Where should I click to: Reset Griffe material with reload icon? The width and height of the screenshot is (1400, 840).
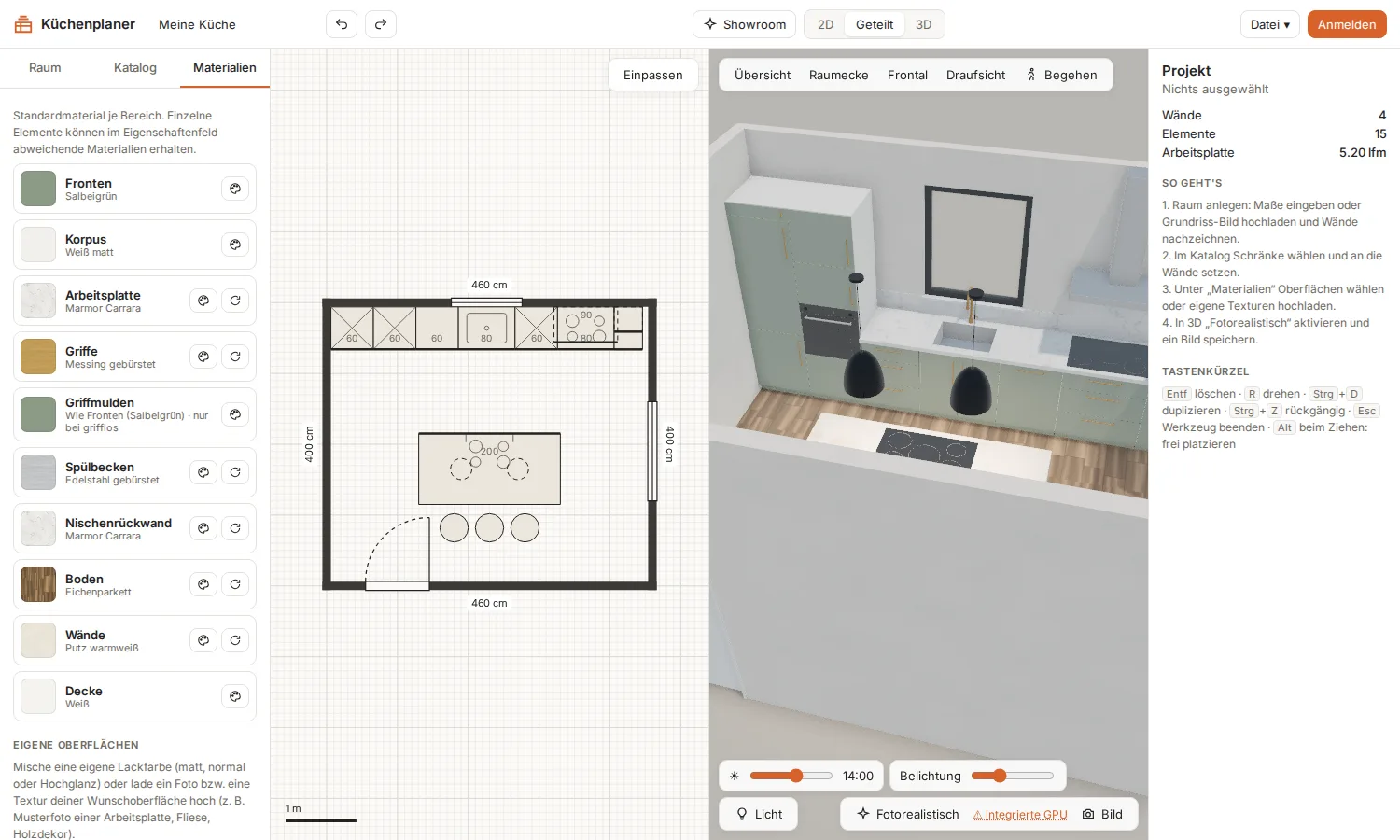[235, 357]
